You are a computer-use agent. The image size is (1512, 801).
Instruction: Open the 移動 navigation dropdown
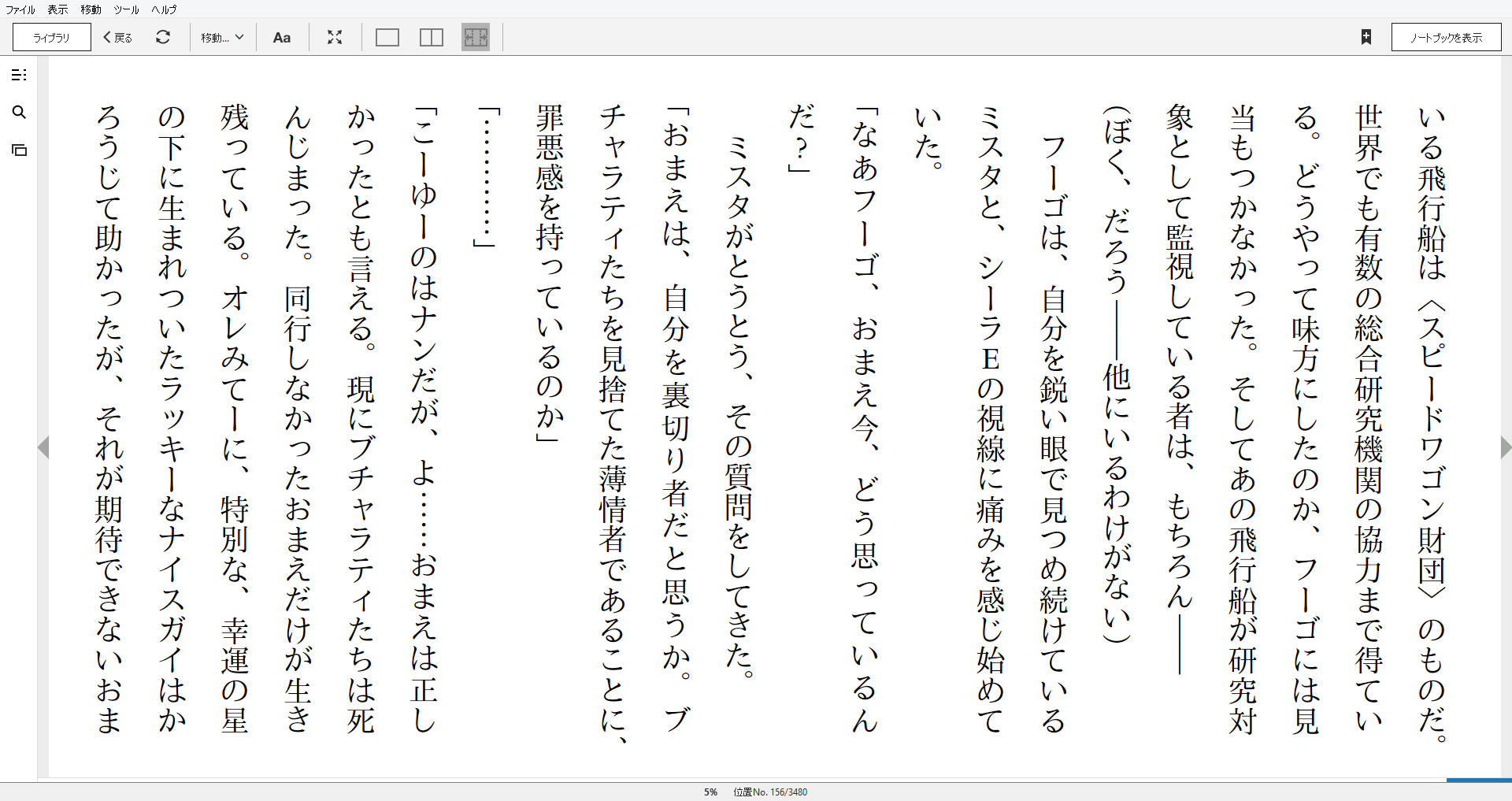point(221,36)
